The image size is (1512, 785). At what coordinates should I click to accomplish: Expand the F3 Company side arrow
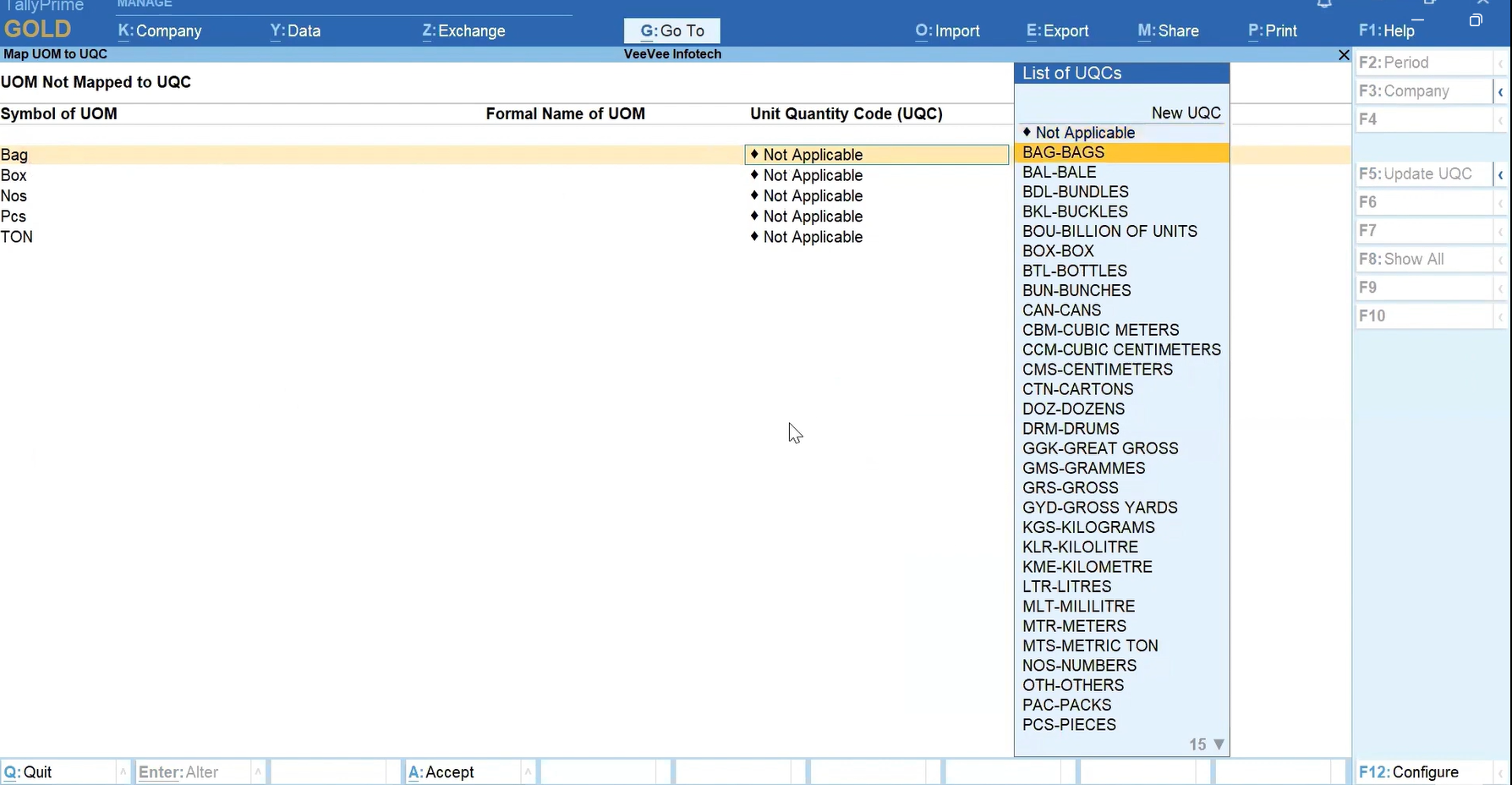pyautogui.click(x=1500, y=91)
